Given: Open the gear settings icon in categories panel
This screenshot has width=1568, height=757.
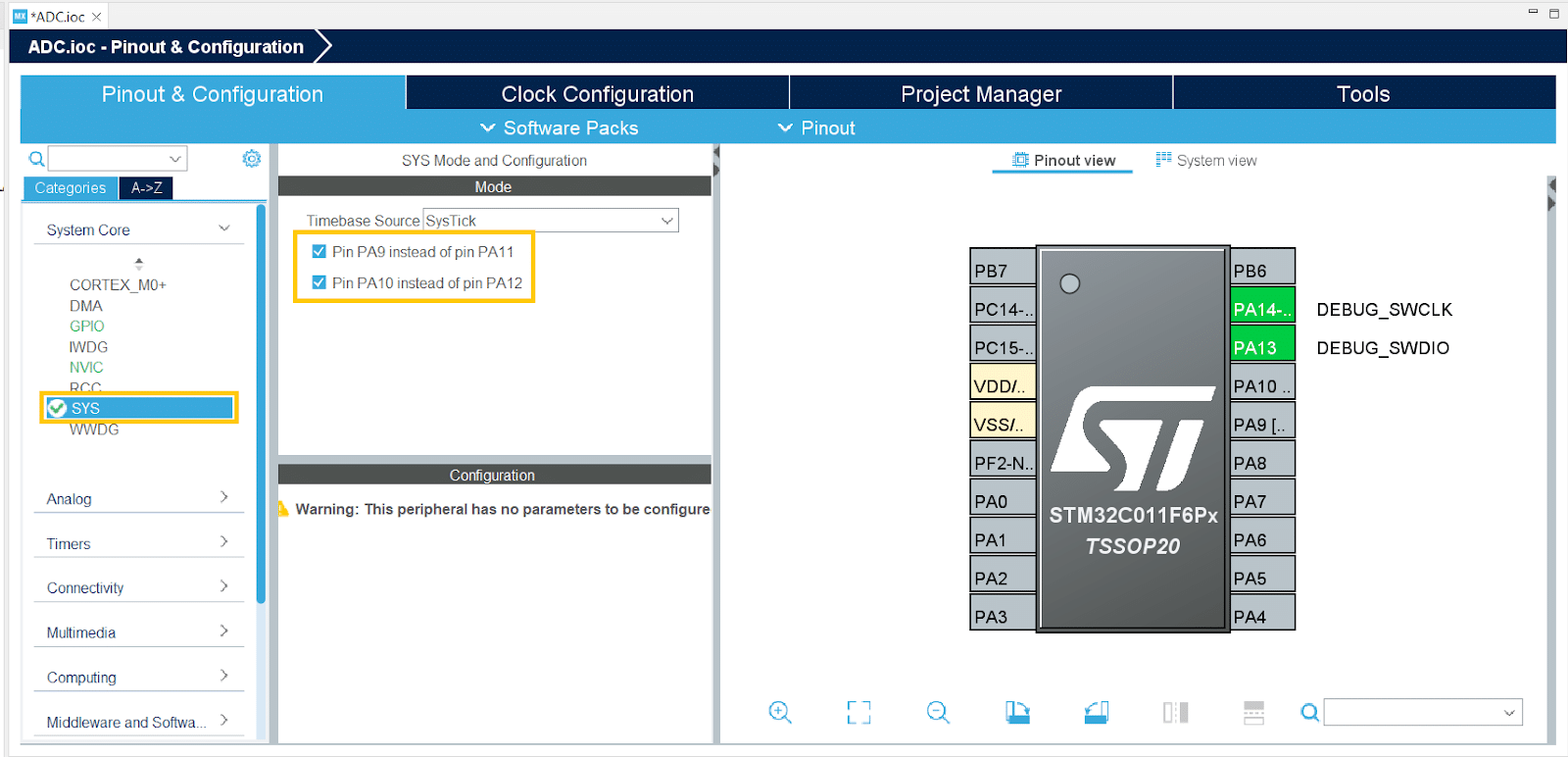Looking at the screenshot, I should coord(252,159).
